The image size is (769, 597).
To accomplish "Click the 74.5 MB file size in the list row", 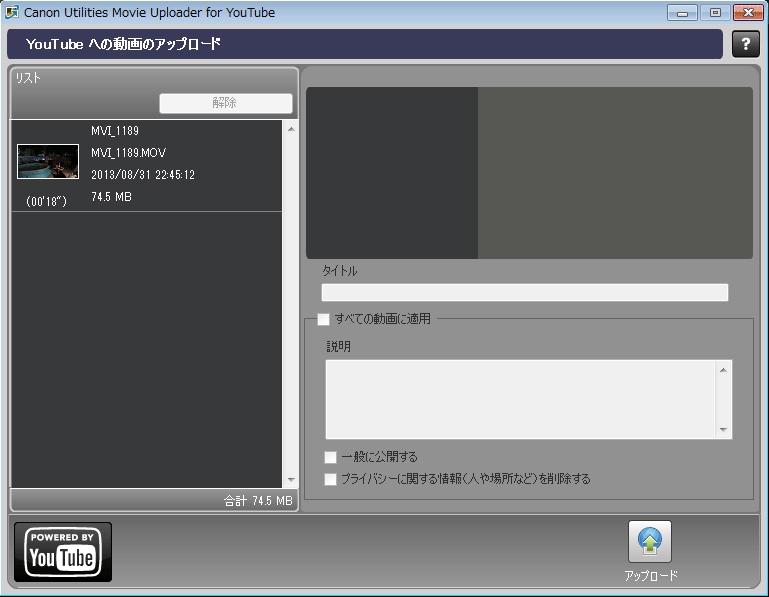I will click(111, 197).
